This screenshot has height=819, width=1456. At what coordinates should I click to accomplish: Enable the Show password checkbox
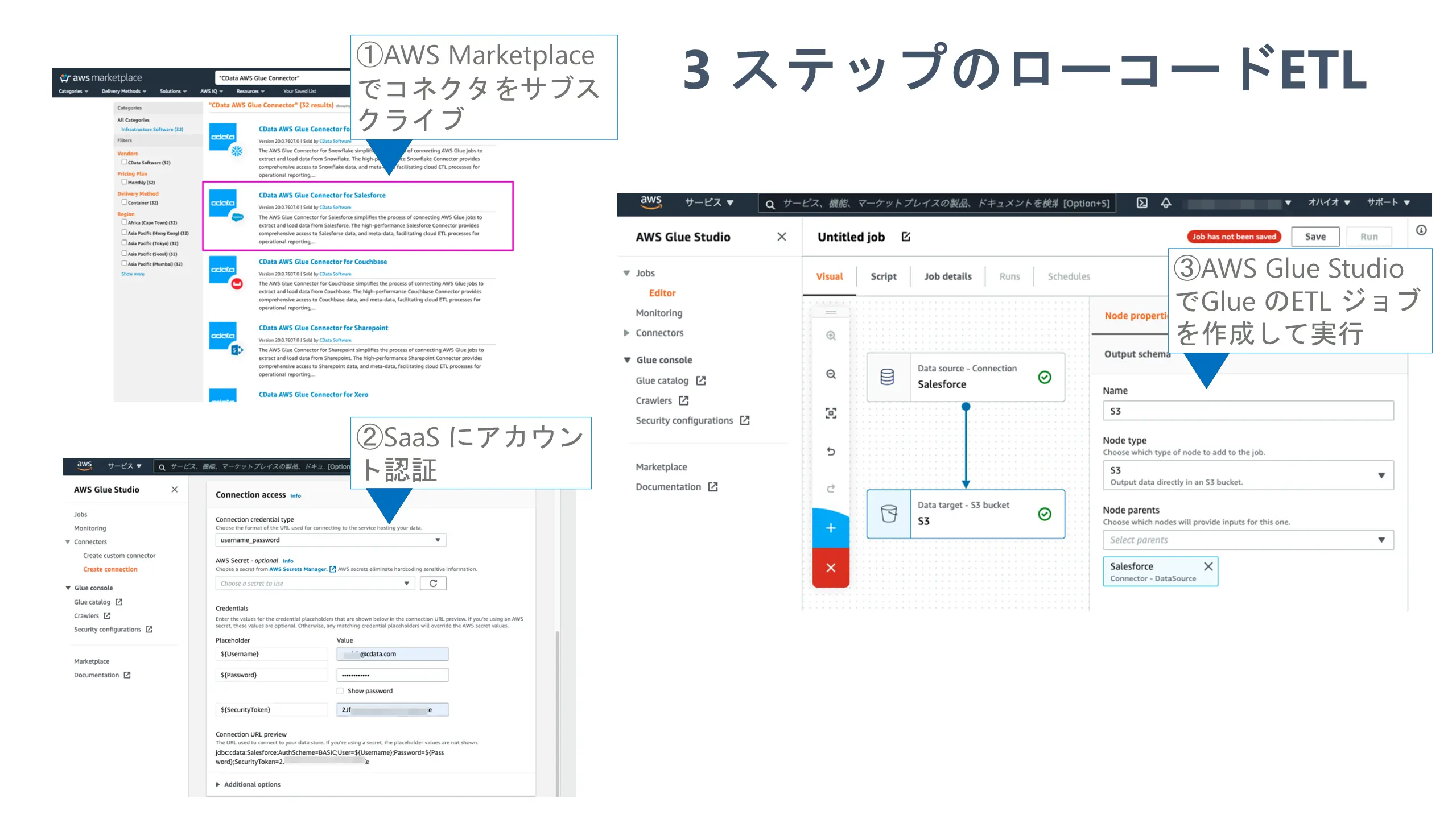point(340,691)
